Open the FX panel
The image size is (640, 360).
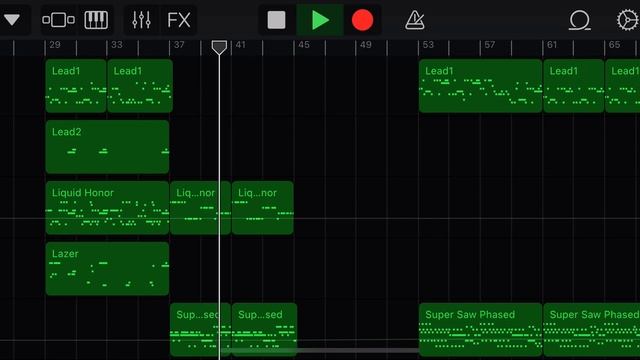point(179,20)
